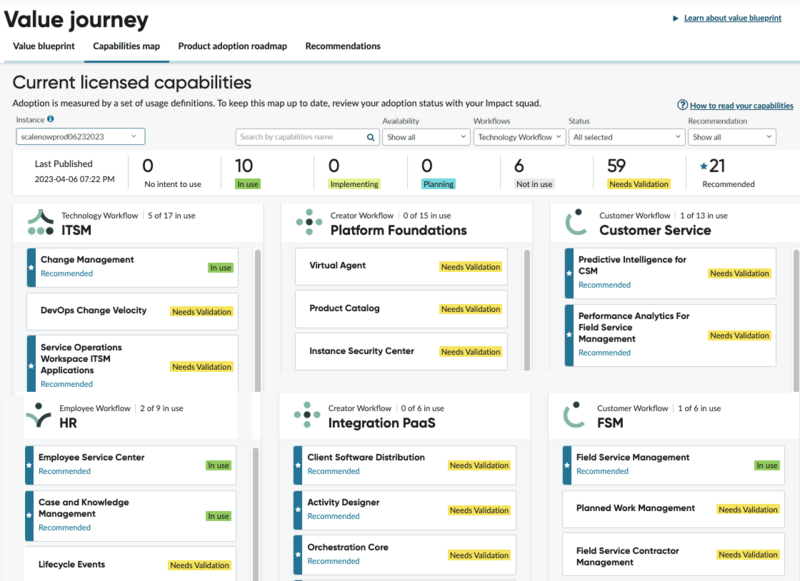Click the Search by capabilities name field

[301, 137]
